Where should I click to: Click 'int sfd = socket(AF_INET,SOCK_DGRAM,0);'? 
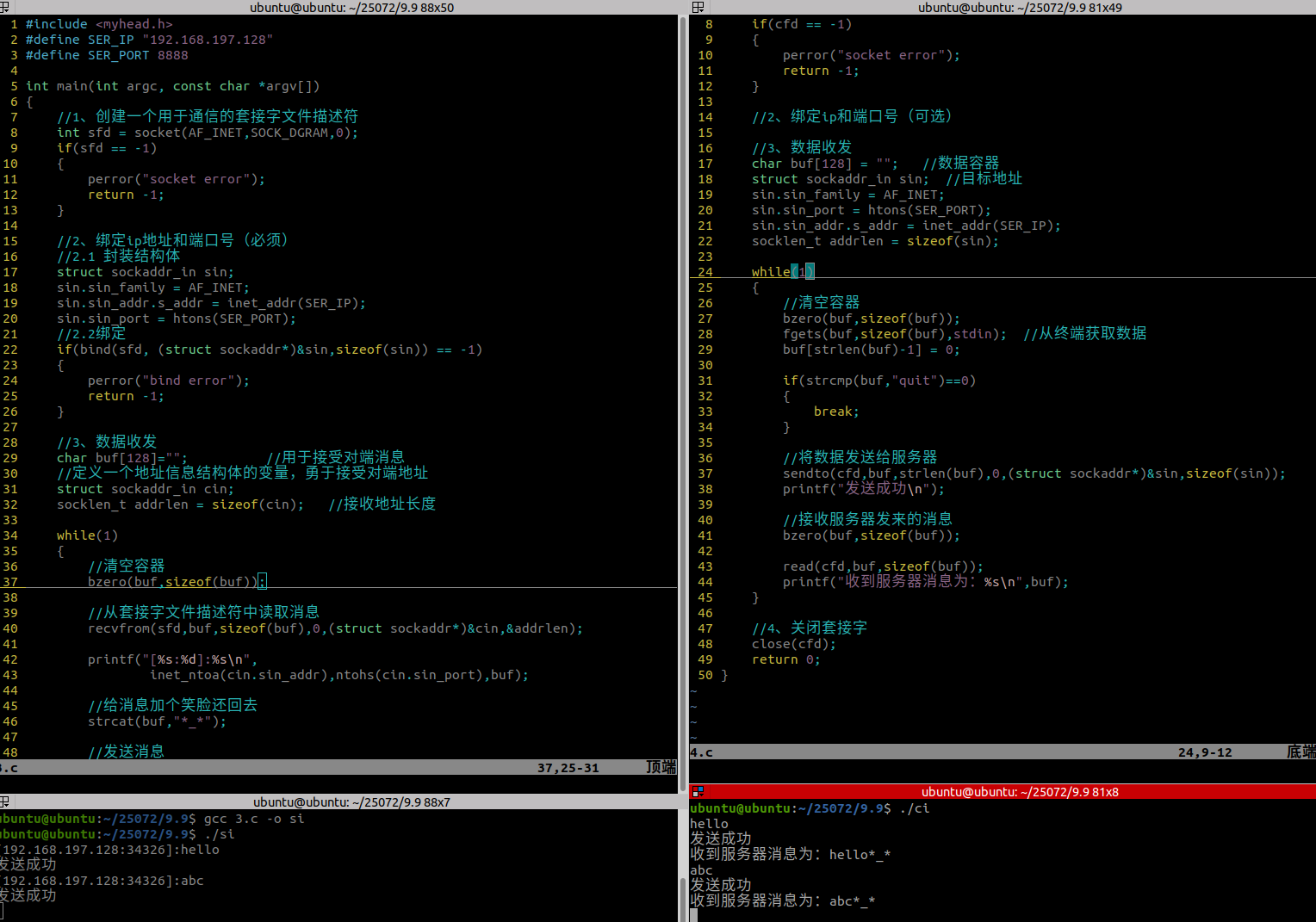pyautogui.click(x=207, y=133)
